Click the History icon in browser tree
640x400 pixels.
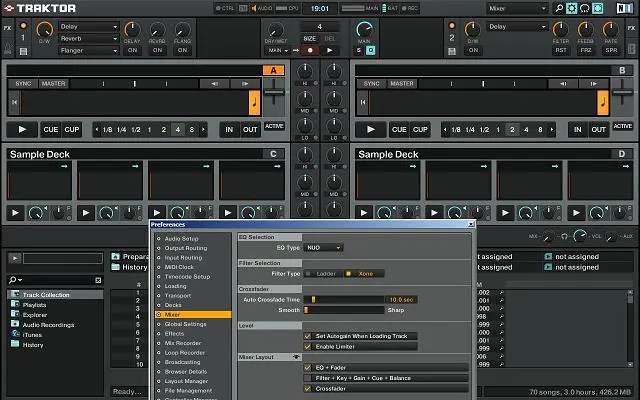[x=14, y=344]
